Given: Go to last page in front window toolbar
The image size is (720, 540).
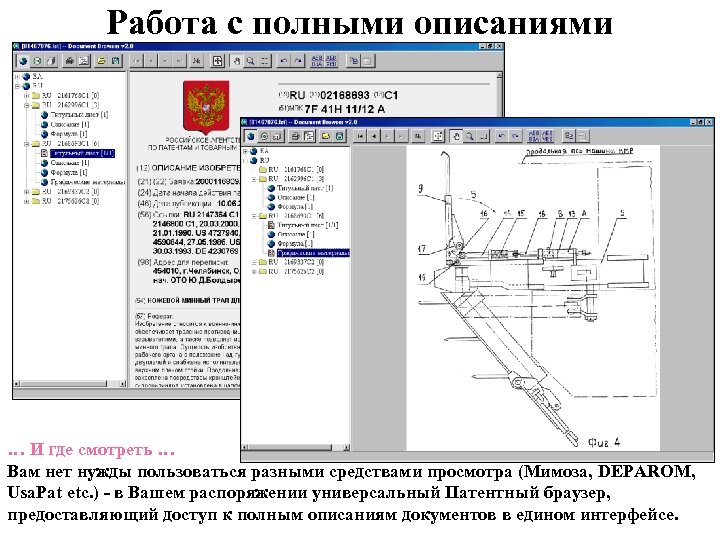Looking at the screenshot, I should coord(401,136).
